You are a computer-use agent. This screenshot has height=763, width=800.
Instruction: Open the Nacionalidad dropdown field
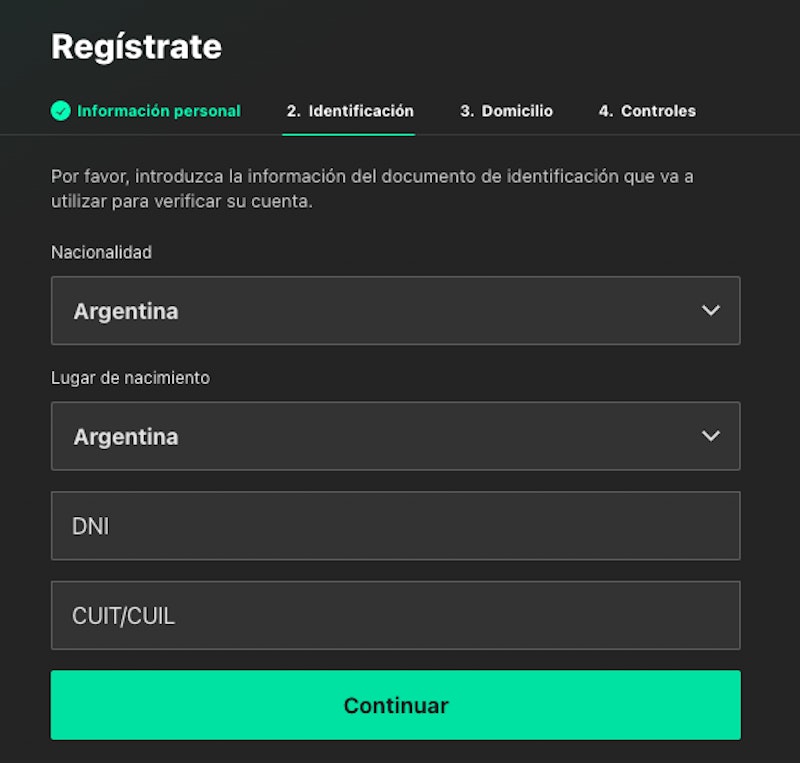pyautogui.click(x=395, y=311)
